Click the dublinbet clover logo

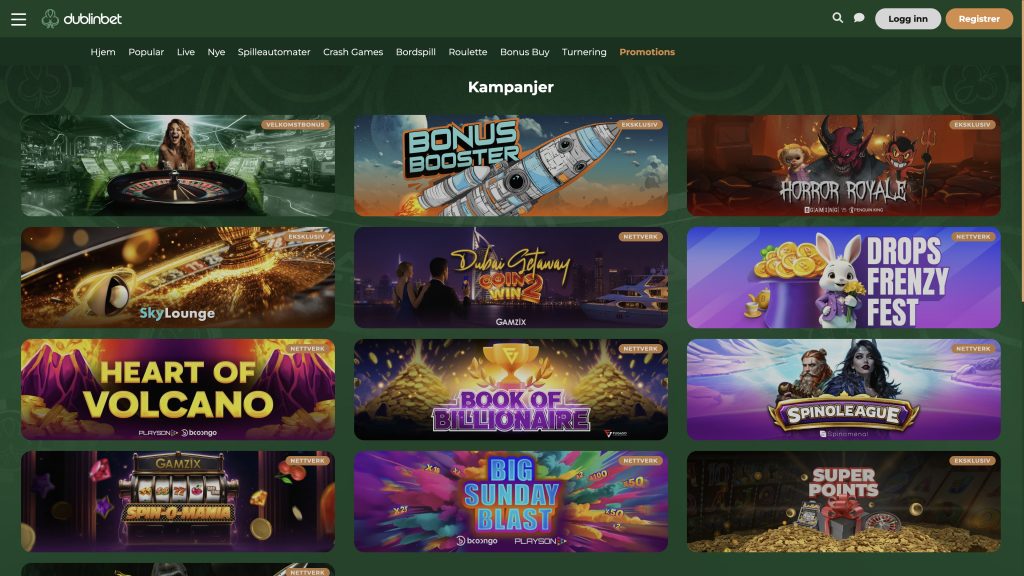(x=82, y=19)
